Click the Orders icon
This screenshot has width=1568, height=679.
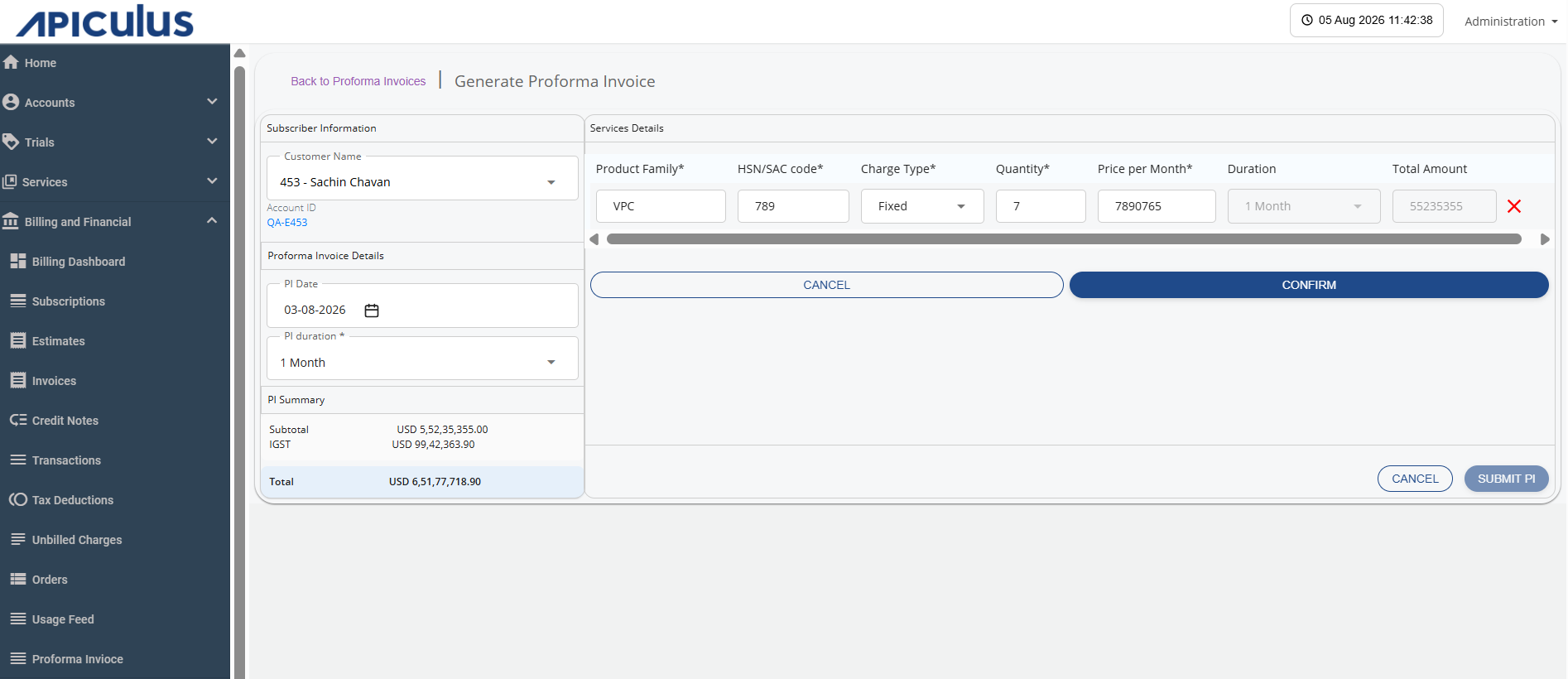18,579
